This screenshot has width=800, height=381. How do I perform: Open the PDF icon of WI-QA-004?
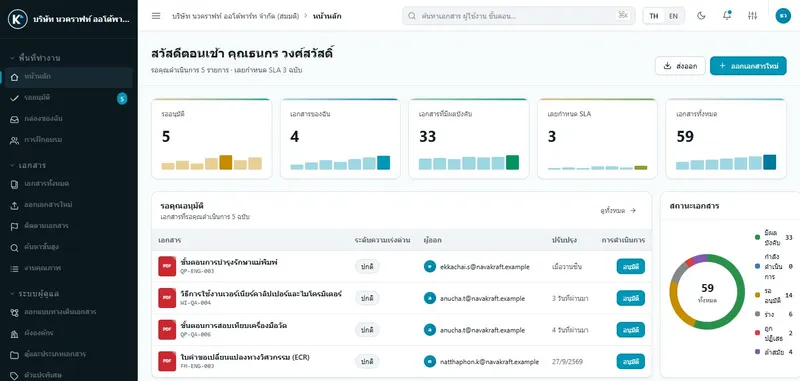167,298
